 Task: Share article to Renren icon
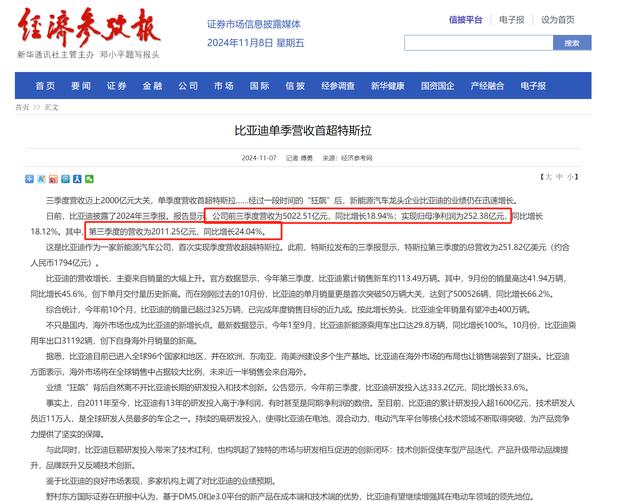coord(77,179)
